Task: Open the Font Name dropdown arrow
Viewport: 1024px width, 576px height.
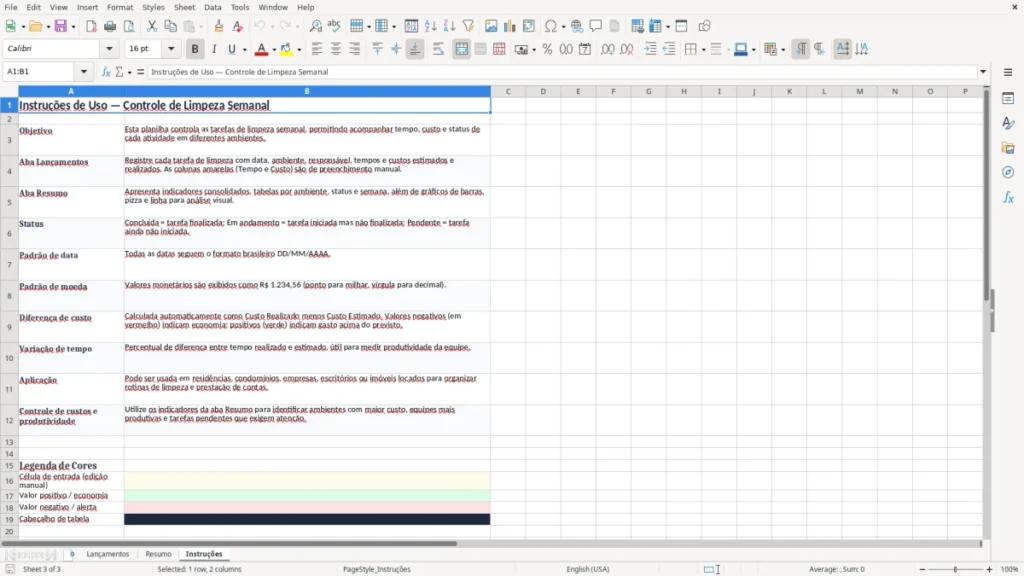Action: click(x=109, y=48)
